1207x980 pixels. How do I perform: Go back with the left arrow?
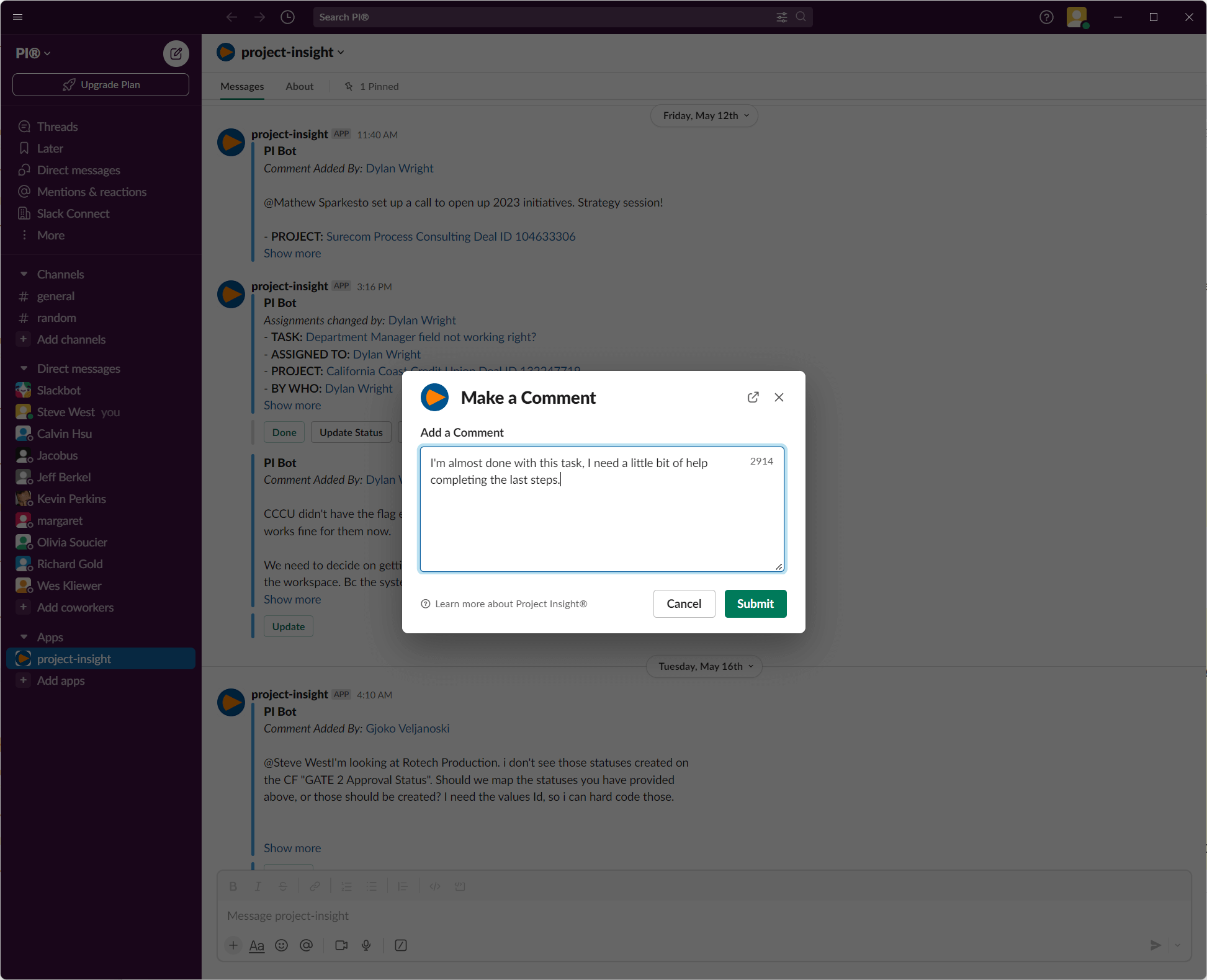[231, 17]
